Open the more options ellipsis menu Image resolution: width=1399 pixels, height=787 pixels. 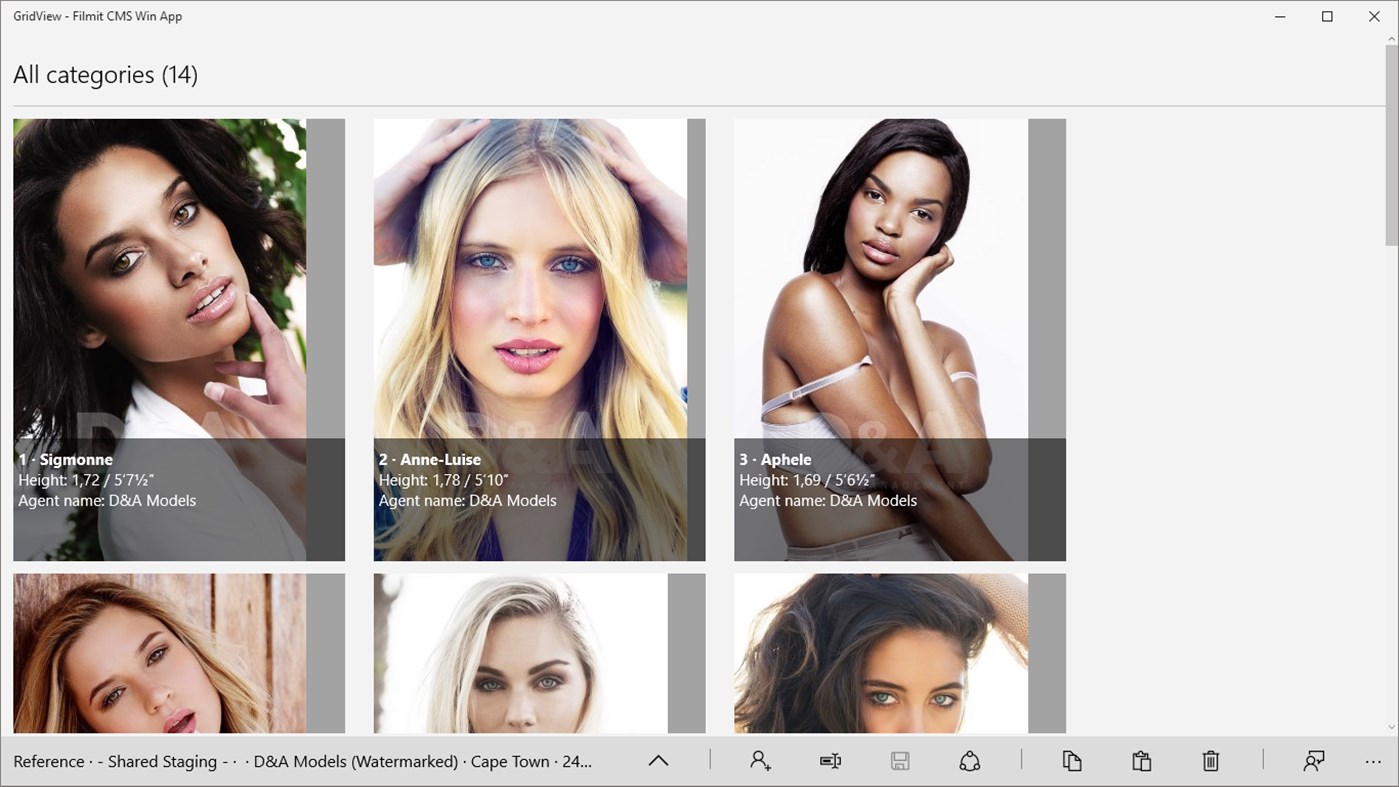(x=1373, y=762)
